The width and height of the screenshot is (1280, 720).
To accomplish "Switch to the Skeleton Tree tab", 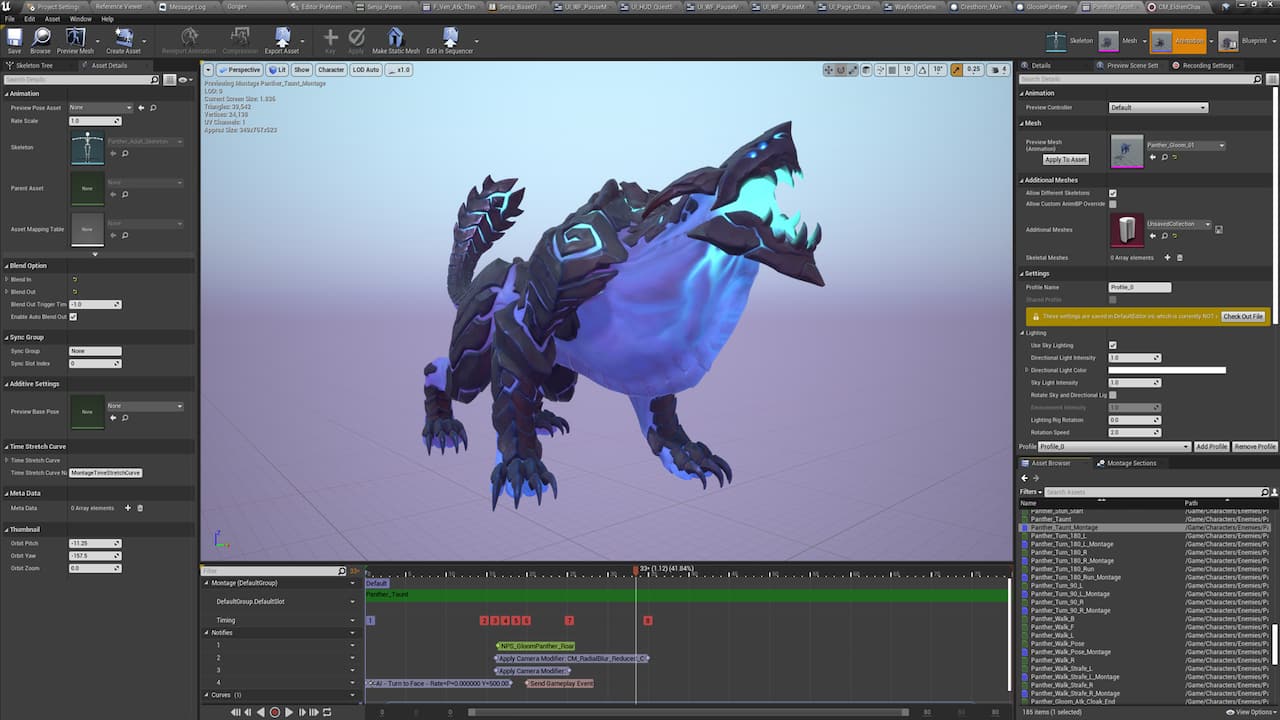I will 32,65.
